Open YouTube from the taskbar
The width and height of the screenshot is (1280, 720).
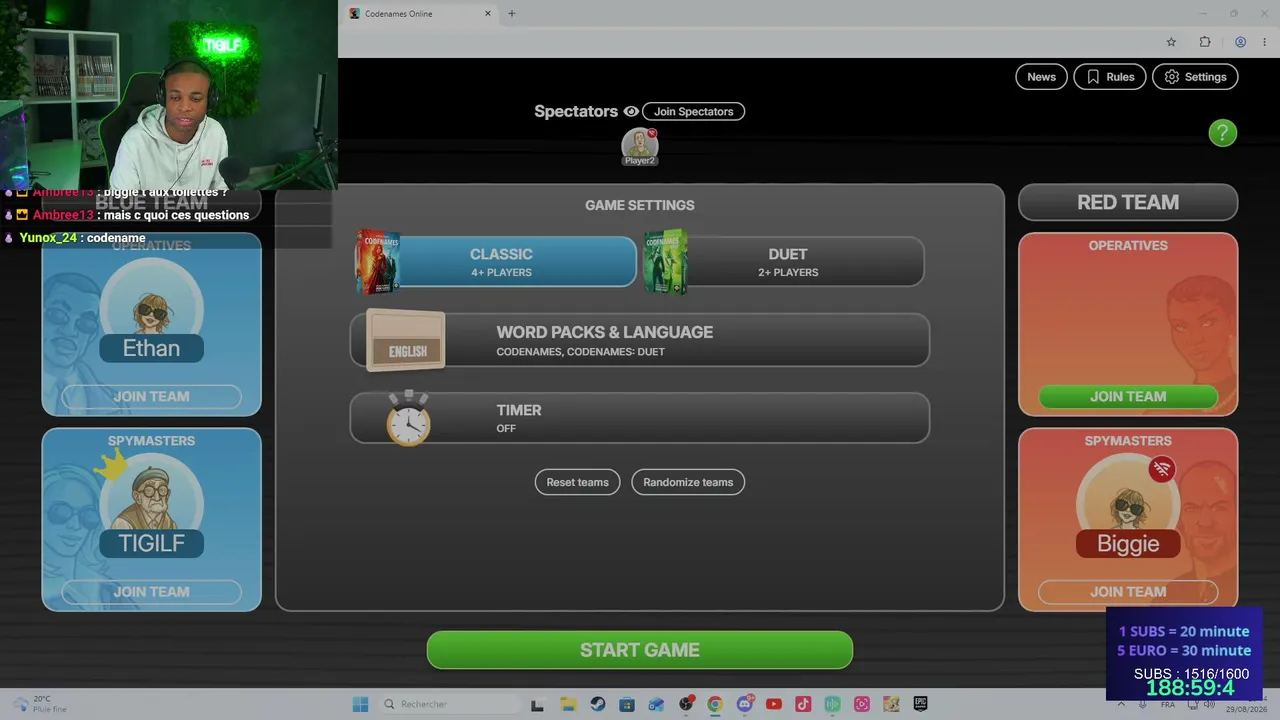pyautogui.click(x=773, y=704)
